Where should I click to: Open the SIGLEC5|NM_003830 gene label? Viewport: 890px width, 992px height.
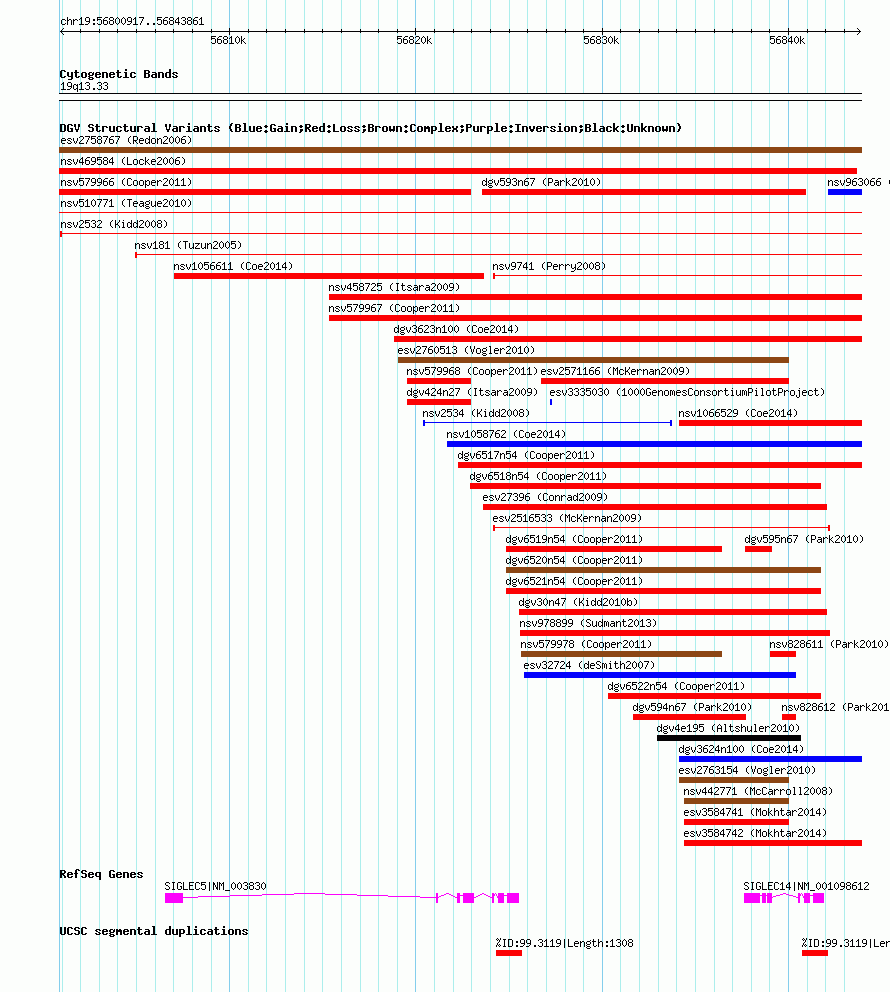pos(215,886)
